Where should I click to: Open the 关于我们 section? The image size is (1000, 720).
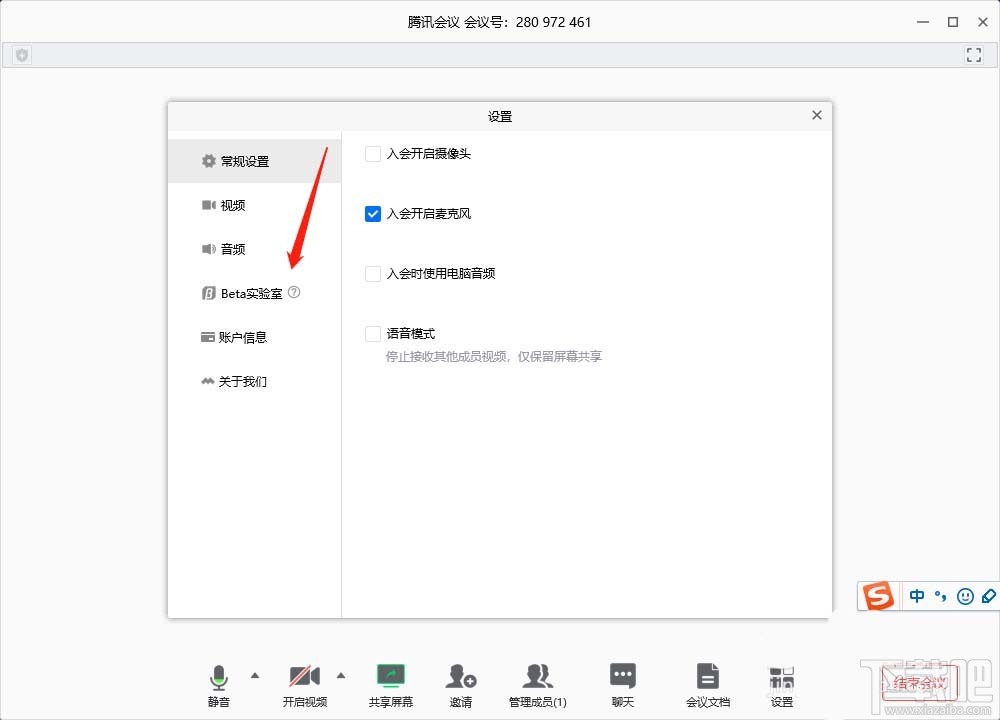coord(241,381)
